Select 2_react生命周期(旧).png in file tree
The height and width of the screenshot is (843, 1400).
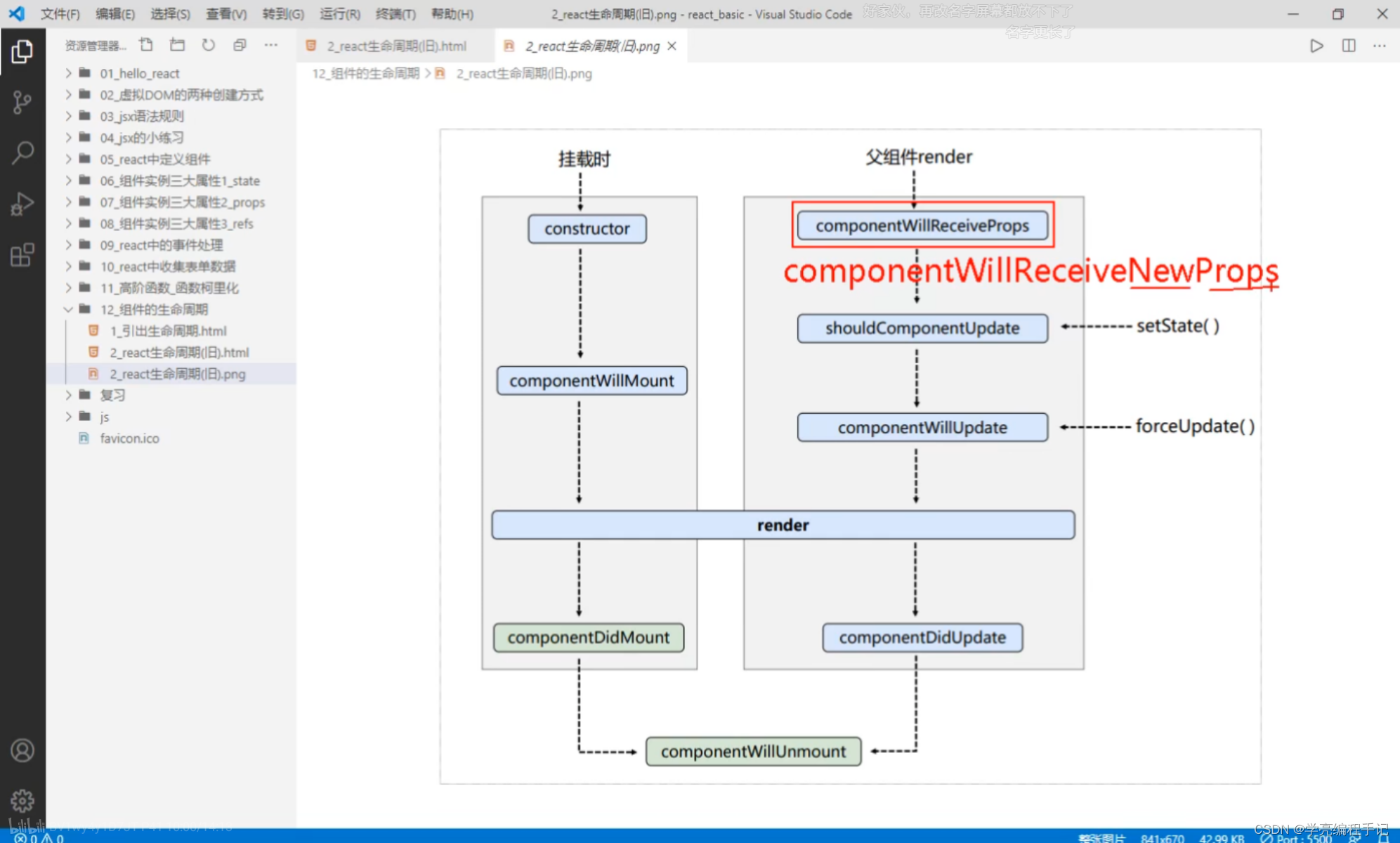(x=171, y=374)
